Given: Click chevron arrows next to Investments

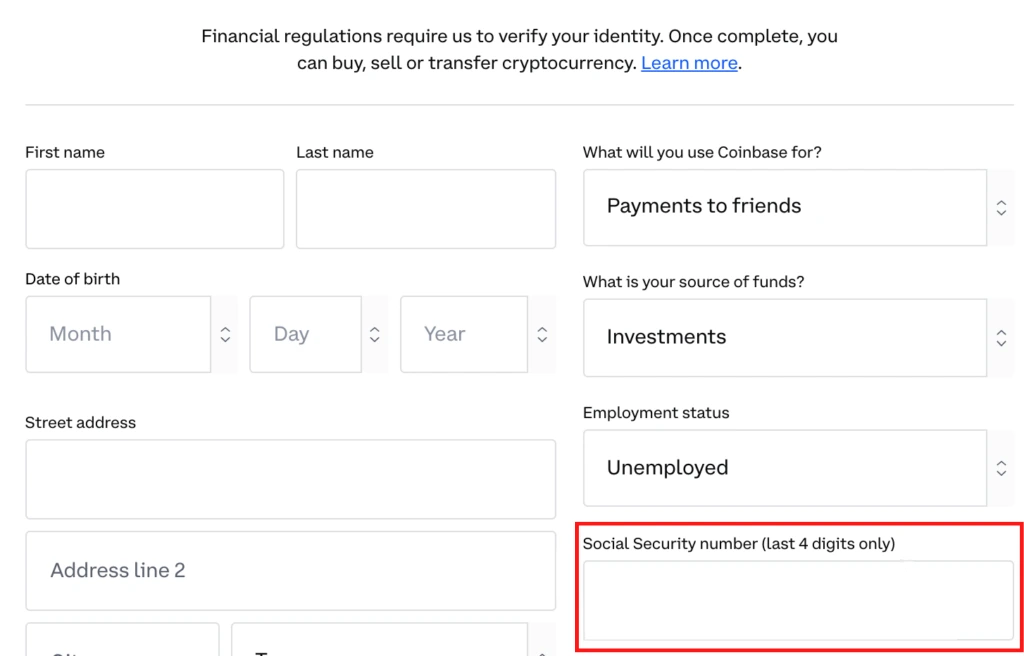Looking at the screenshot, I should coord(1001,338).
